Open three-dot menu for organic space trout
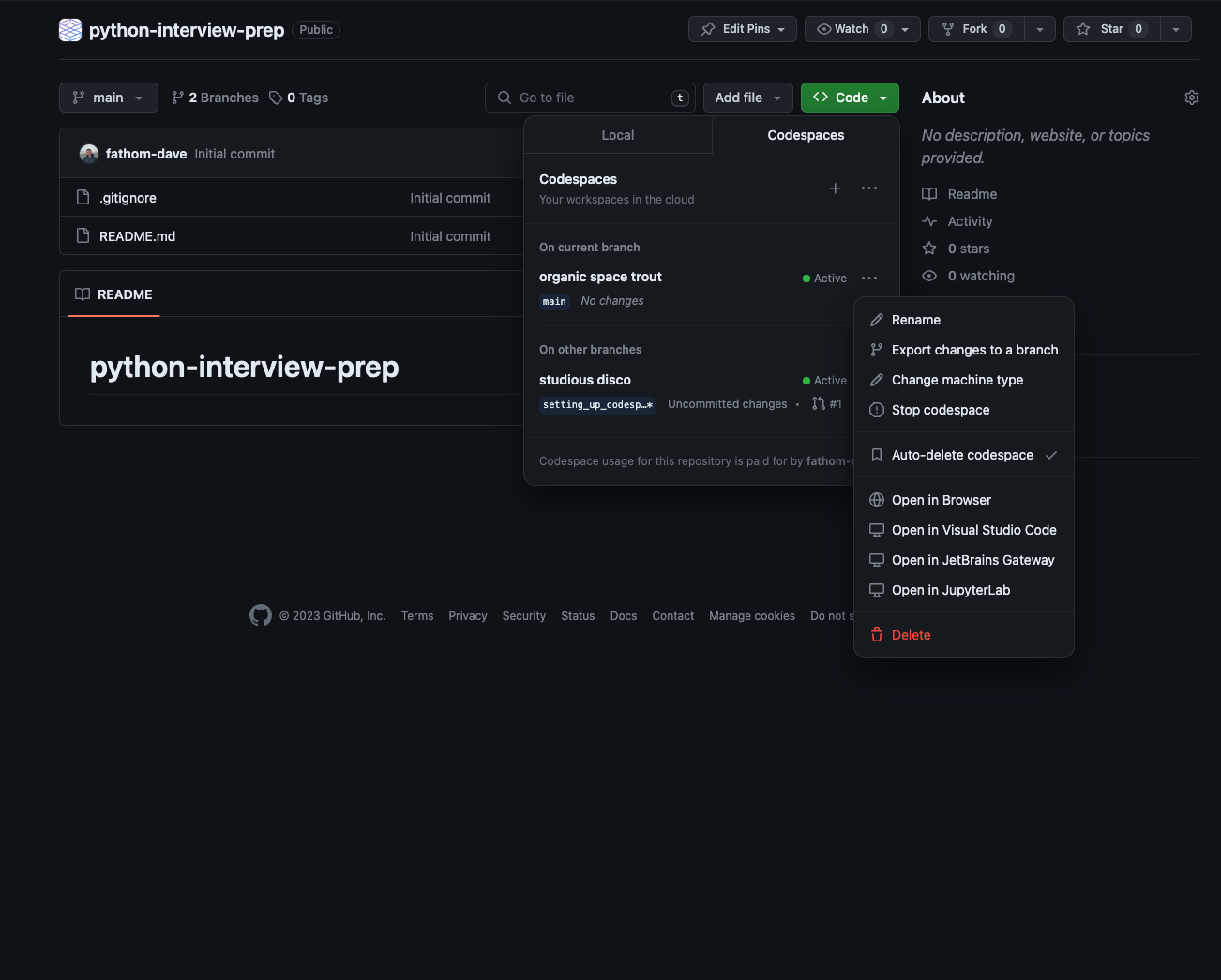 [x=869, y=278]
